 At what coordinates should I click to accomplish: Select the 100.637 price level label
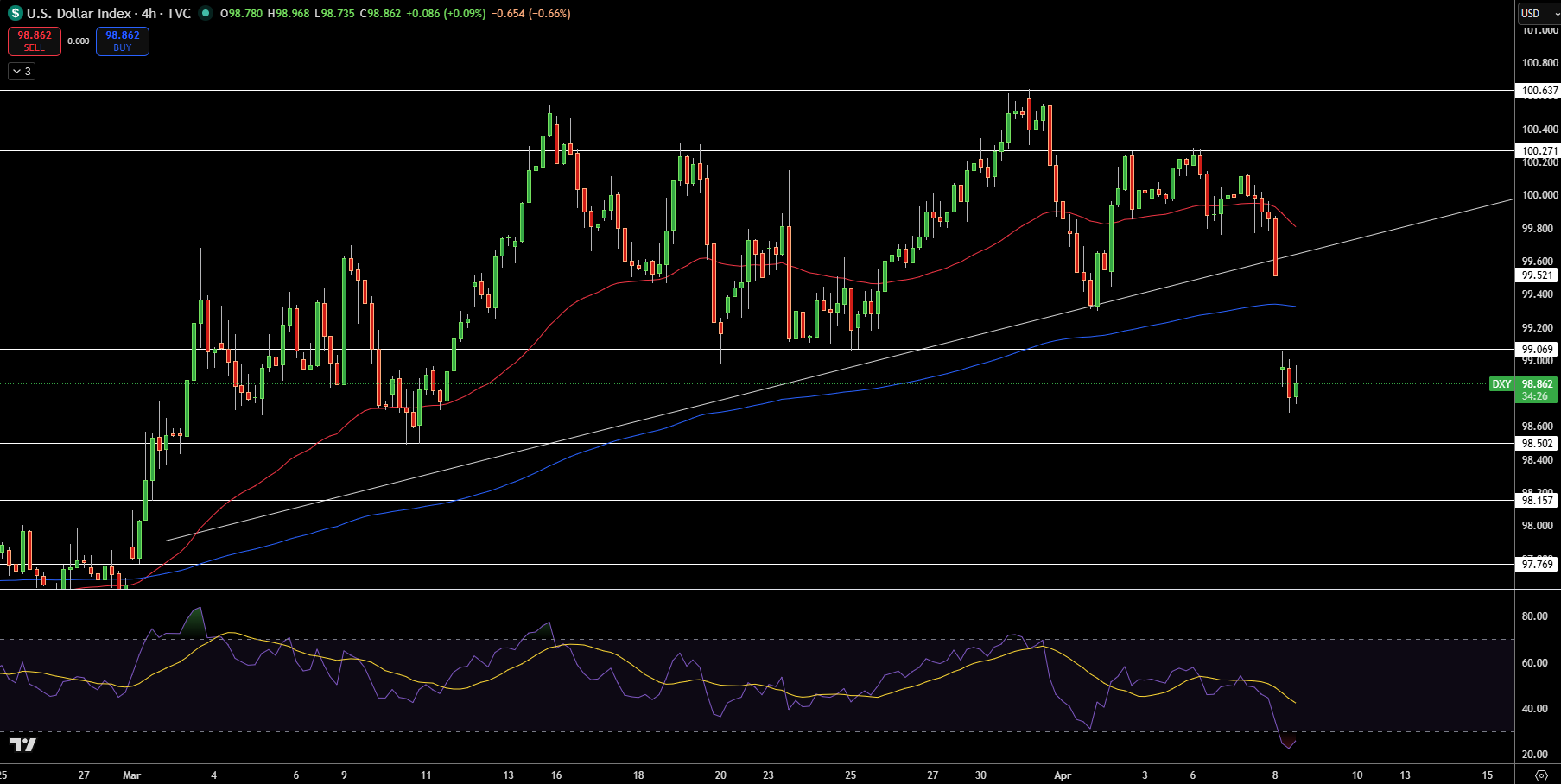[x=1538, y=90]
